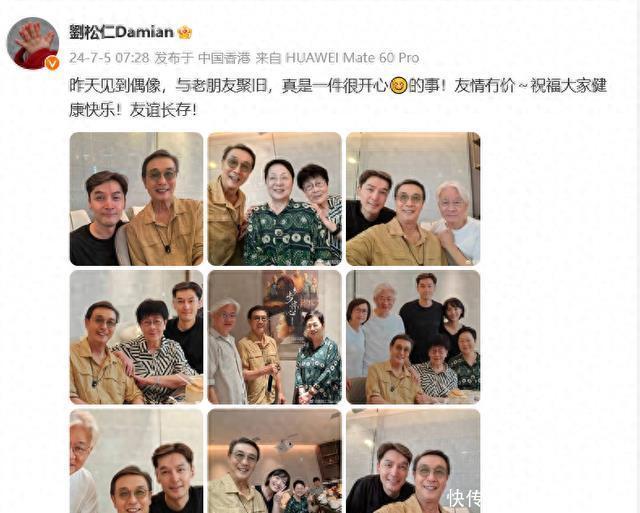Open the photo with the movie poster behind
This screenshot has width=640, height=513.
pos(275,337)
